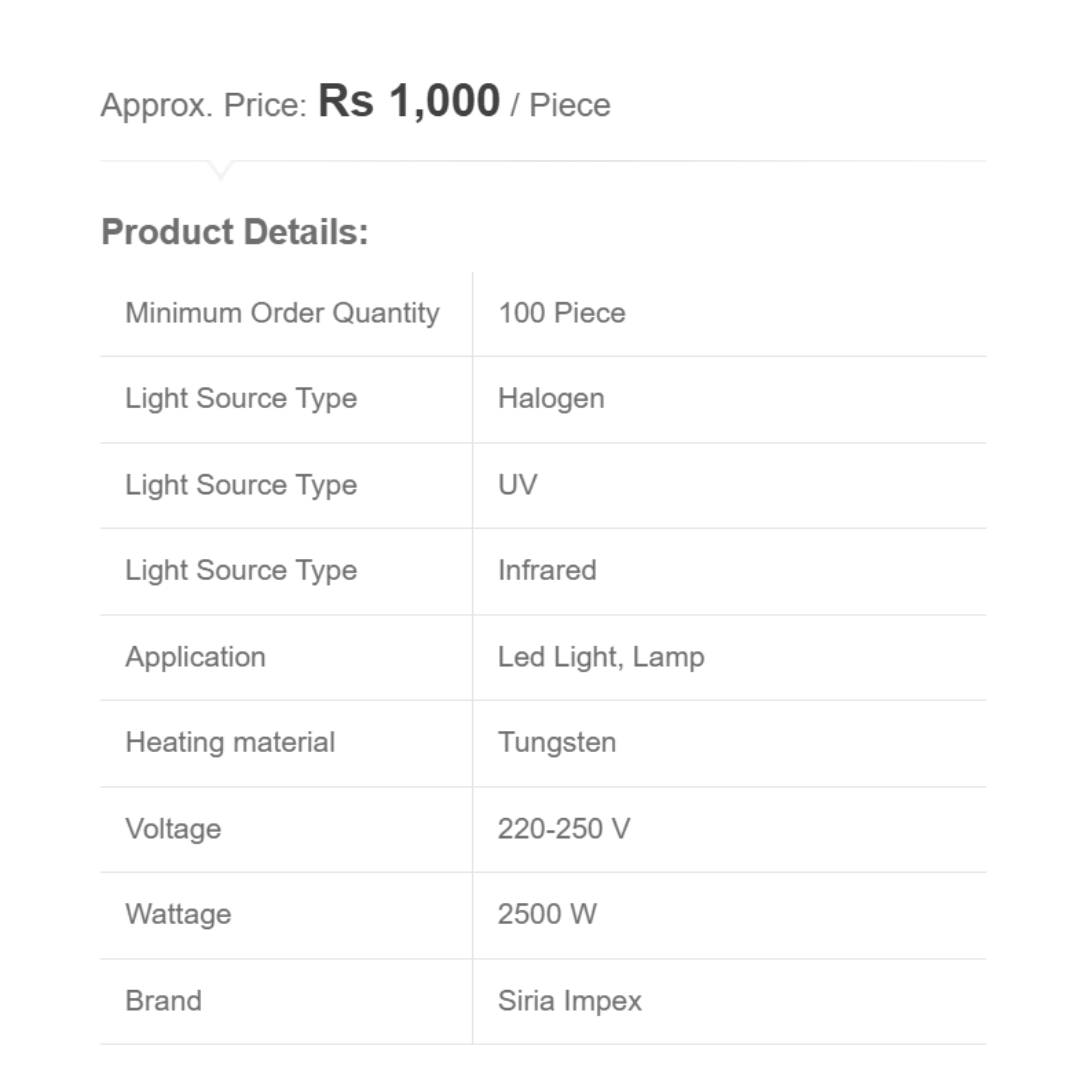Screen dimensions: 1080x1080
Task: Click the Application row label
Action: (195, 657)
